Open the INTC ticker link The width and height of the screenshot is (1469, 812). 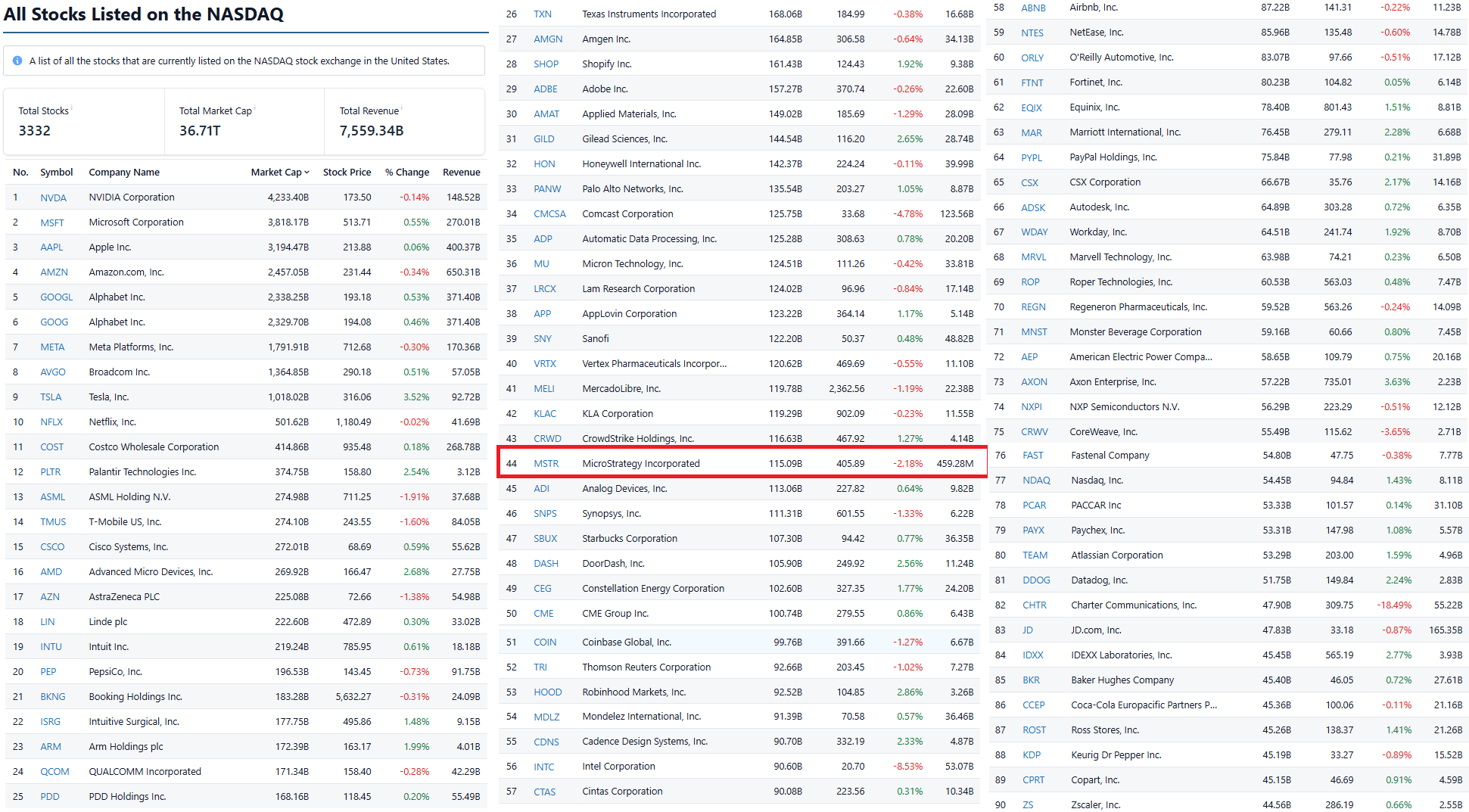(x=544, y=767)
